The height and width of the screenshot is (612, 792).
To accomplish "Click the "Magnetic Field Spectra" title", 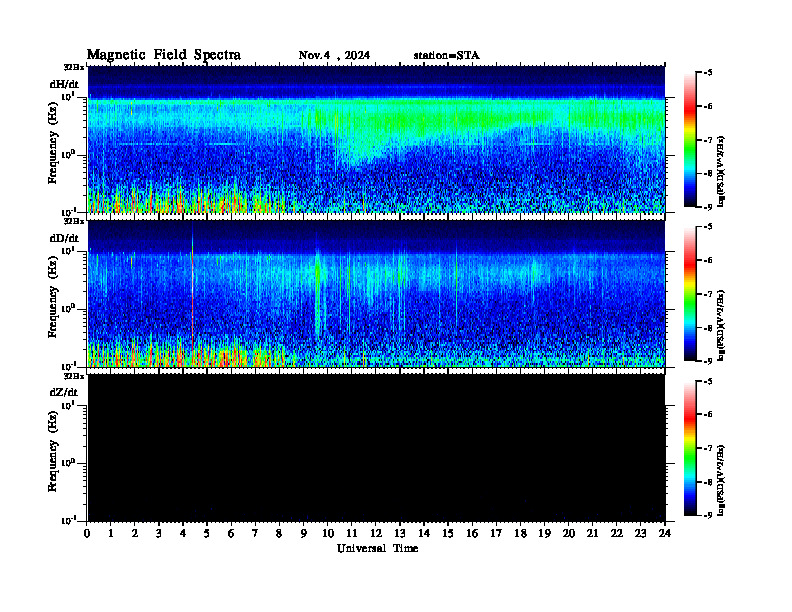I will [164, 55].
